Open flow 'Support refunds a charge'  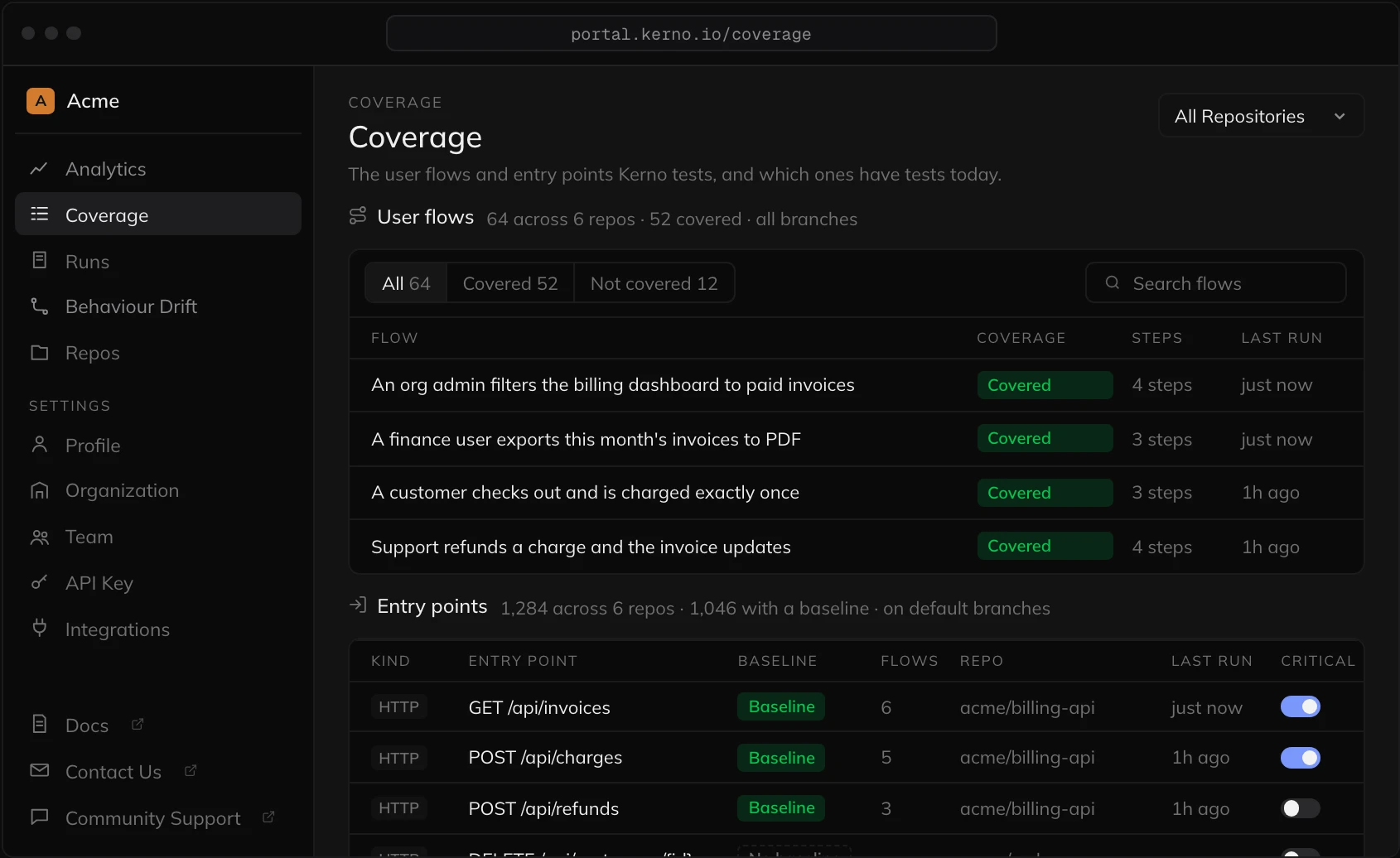(857, 547)
